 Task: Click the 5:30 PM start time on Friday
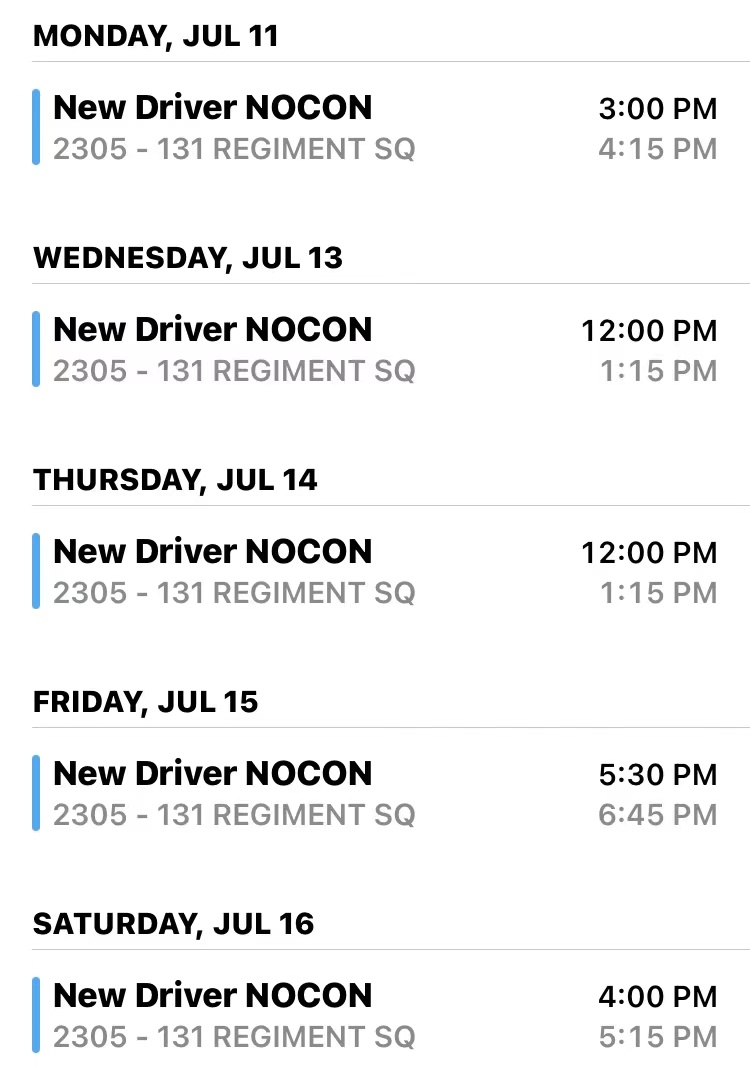(658, 775)
